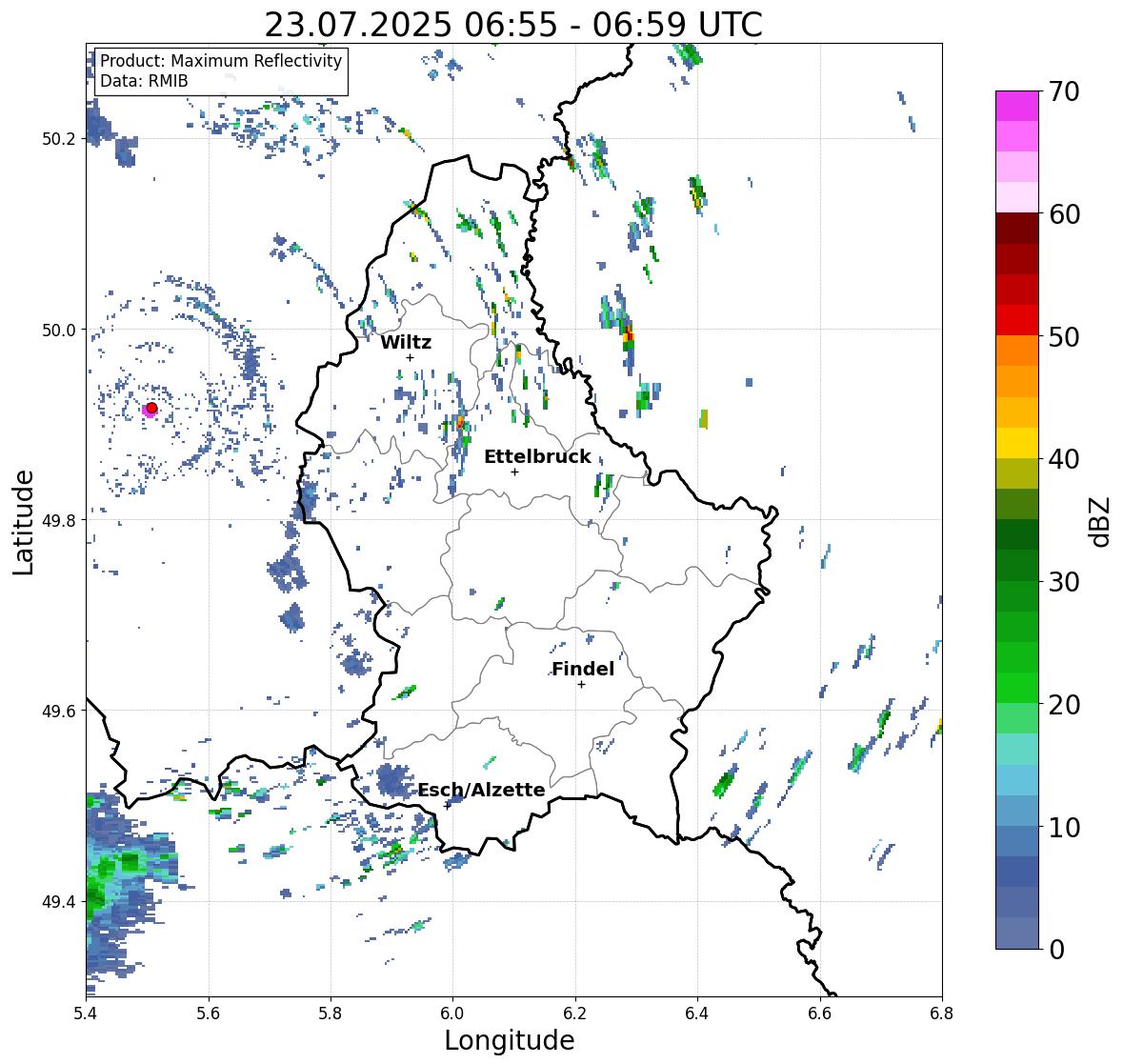Screen dimensions: 1123x1064
Task: Click the Findel station label
Action: point(583,669)
